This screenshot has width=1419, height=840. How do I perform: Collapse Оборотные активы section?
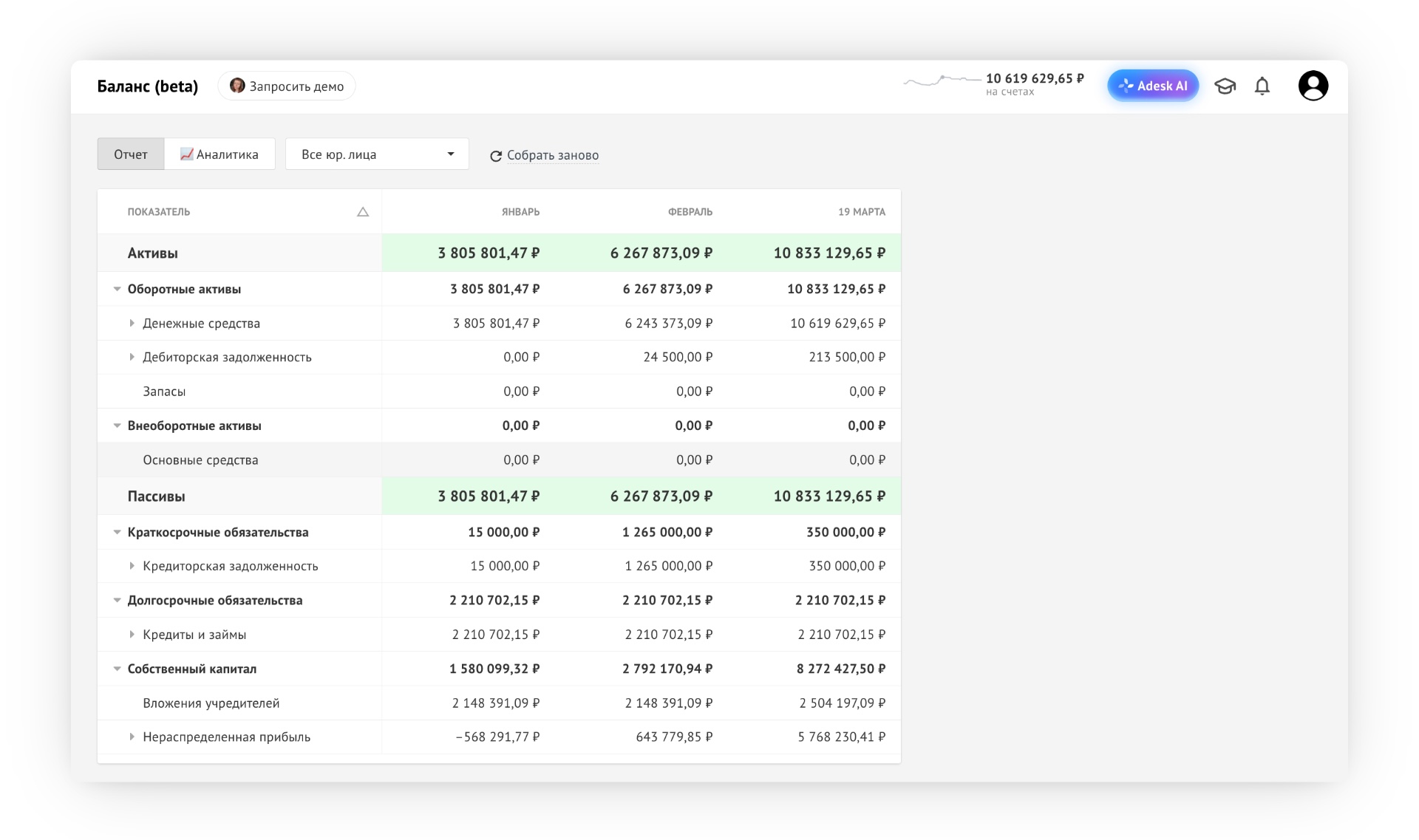pos(117,289)
